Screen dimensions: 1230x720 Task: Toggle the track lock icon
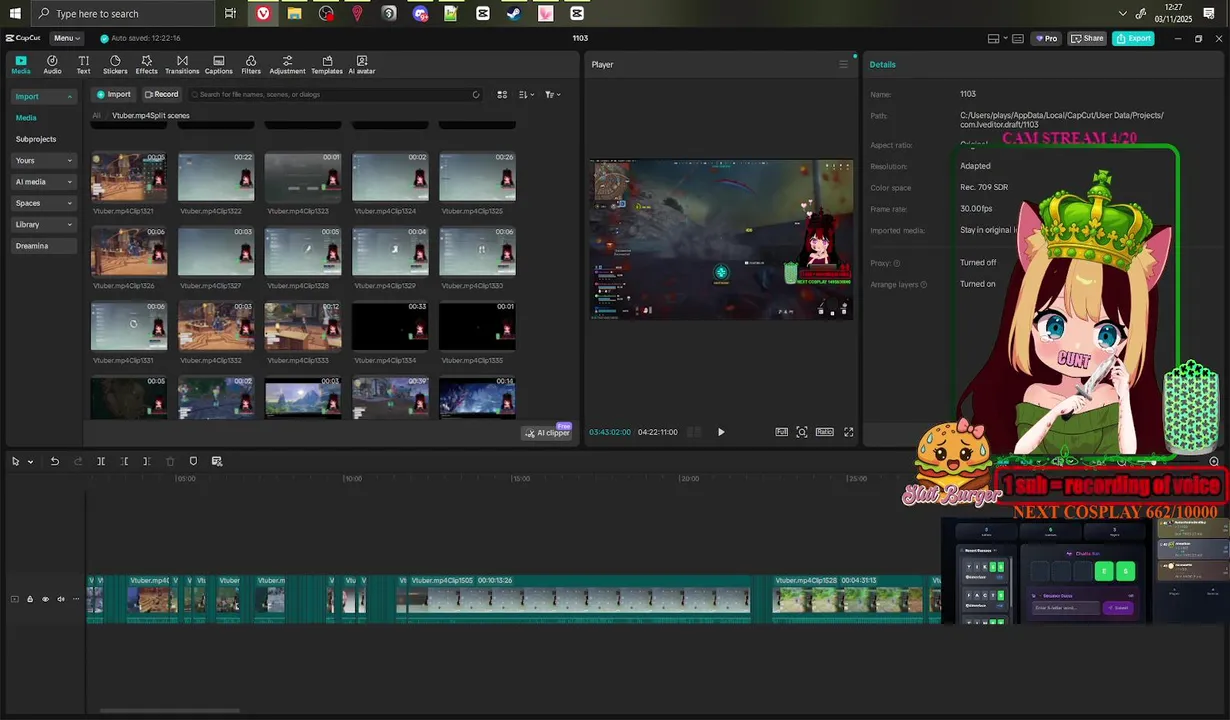pyautogui.click(x=30, y=599)
